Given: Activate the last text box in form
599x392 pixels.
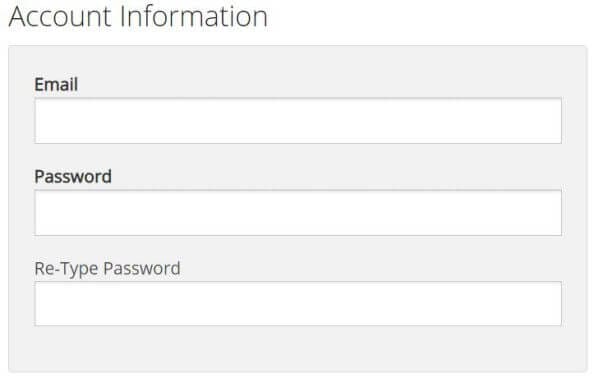Looking at the screenshot, I should [x=298, y=304].
